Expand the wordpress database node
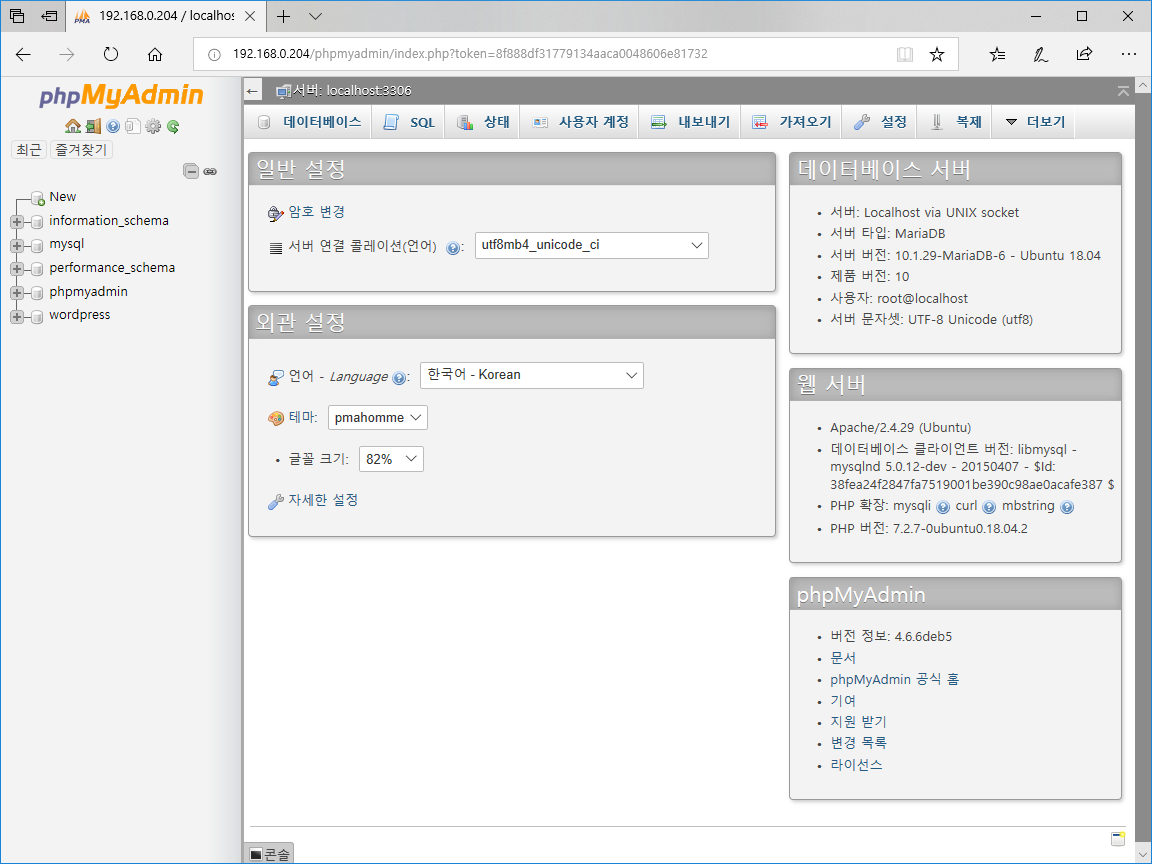This screenshot has width=1152, height=864. click(x=17, y=316)
